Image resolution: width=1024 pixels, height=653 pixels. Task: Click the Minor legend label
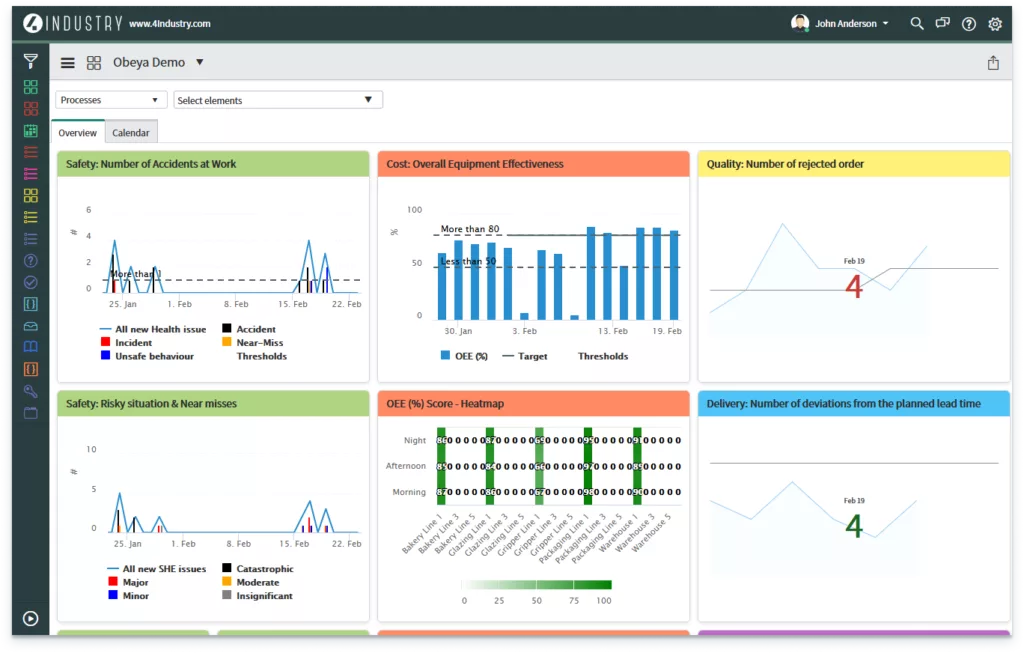136,596
